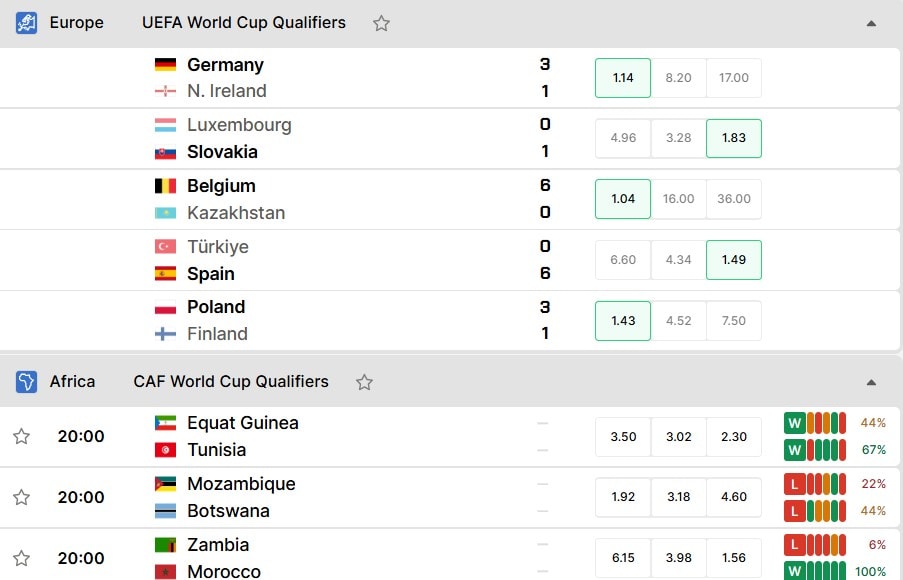Click the Zambia flag icon
The width and height of the screenshot is (903, 580).
click(x=165, y=545)
